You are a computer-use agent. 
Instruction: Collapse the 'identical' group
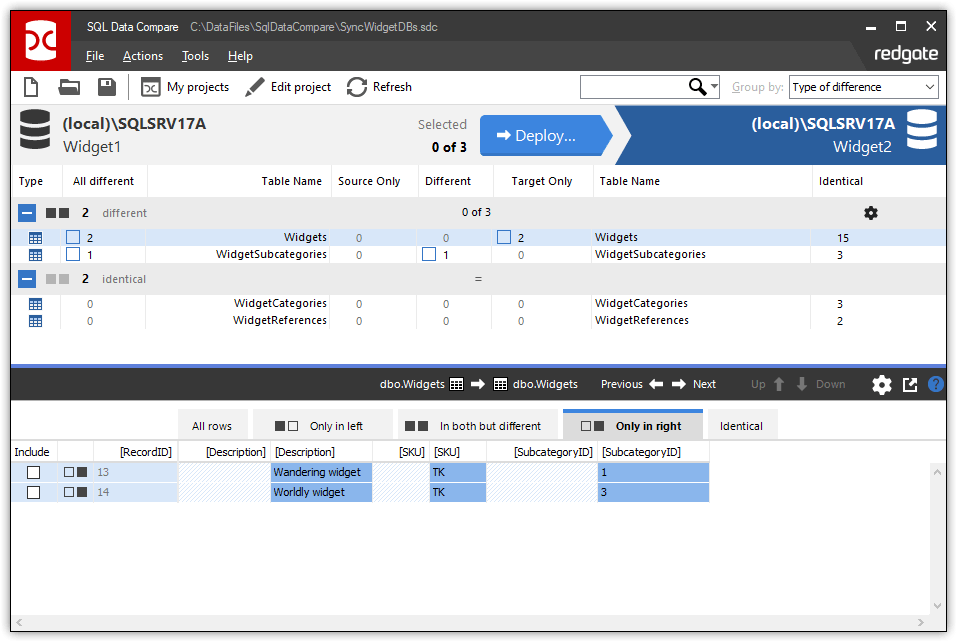click(27, 279)
